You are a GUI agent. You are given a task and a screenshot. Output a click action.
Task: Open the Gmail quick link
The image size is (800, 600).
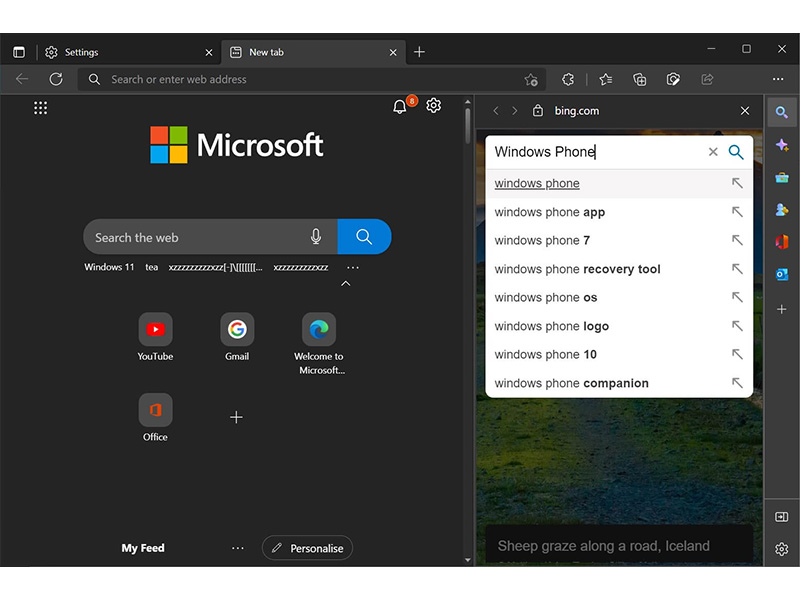(237, 337)
